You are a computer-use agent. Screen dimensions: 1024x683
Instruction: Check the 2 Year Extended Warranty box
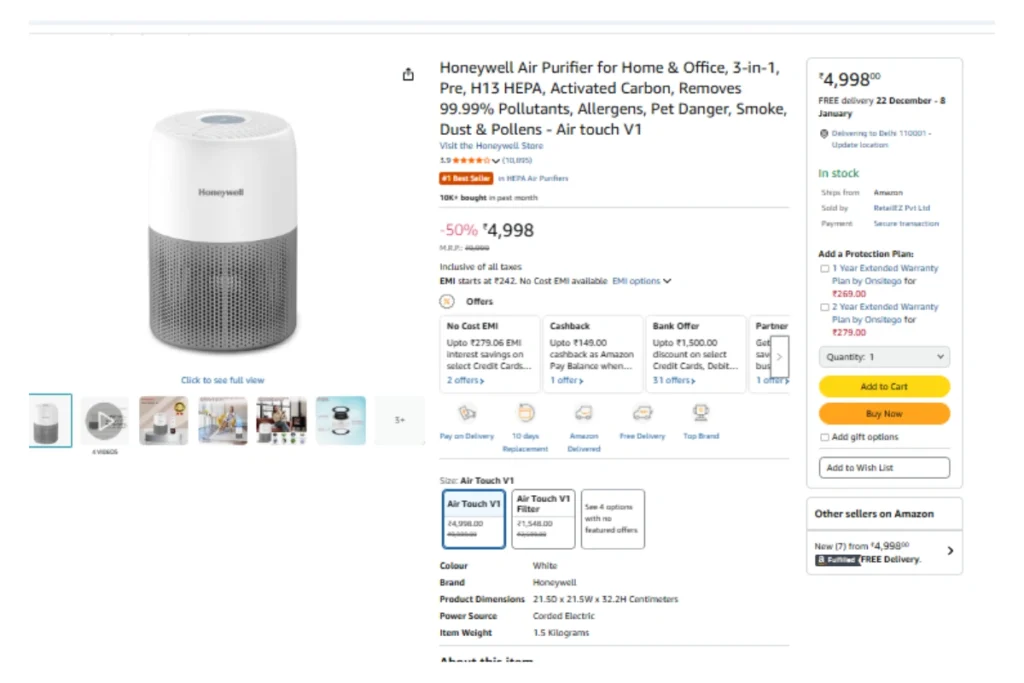(824, 307)
